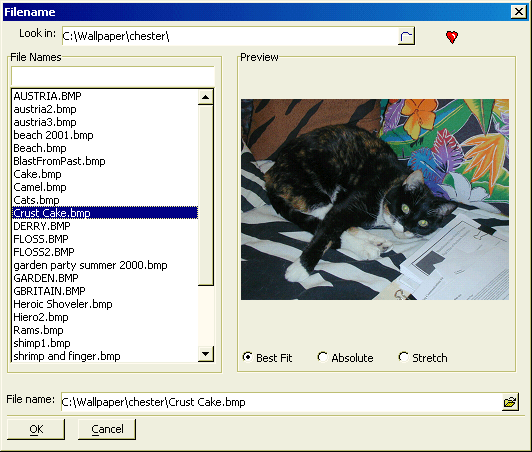Select Rams.bmp in the file list
The height and width of the screenshot is (452, 532).
point(105,330)
